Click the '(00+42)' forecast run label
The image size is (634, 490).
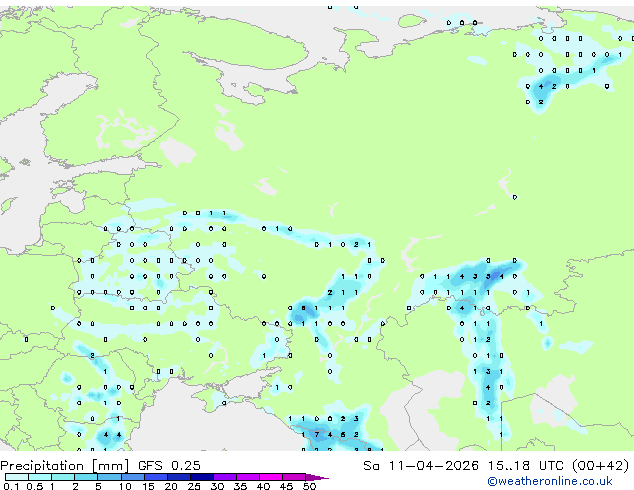[601, 466]
